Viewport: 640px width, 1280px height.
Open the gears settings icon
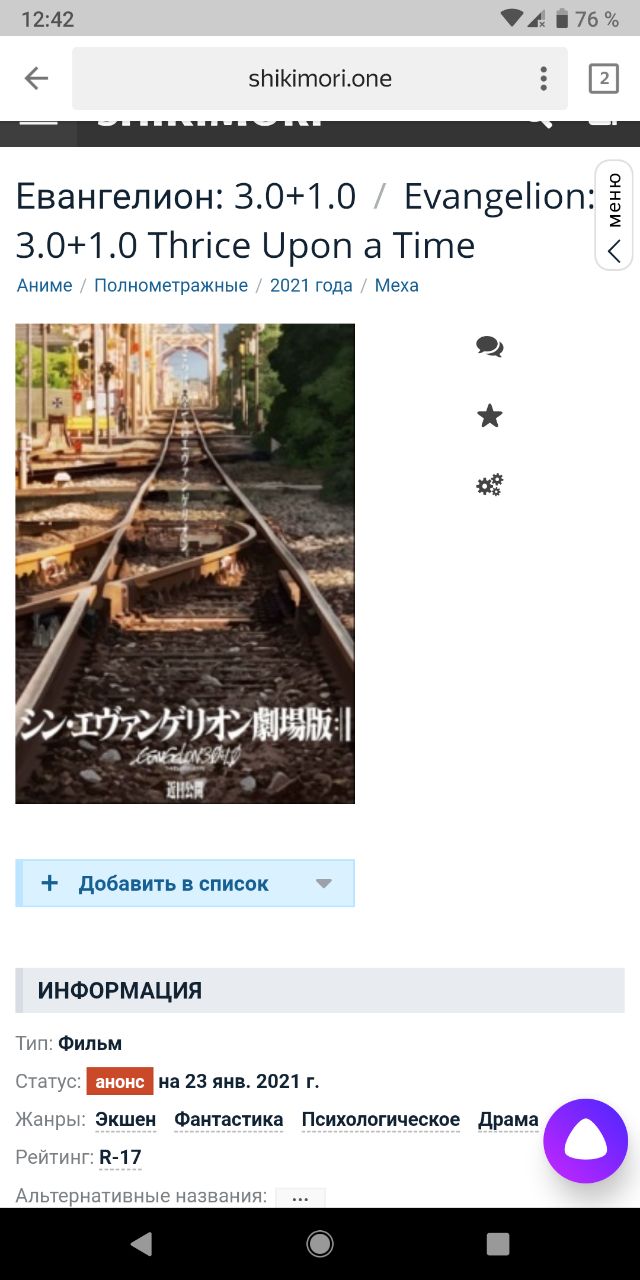pos(490,485)
